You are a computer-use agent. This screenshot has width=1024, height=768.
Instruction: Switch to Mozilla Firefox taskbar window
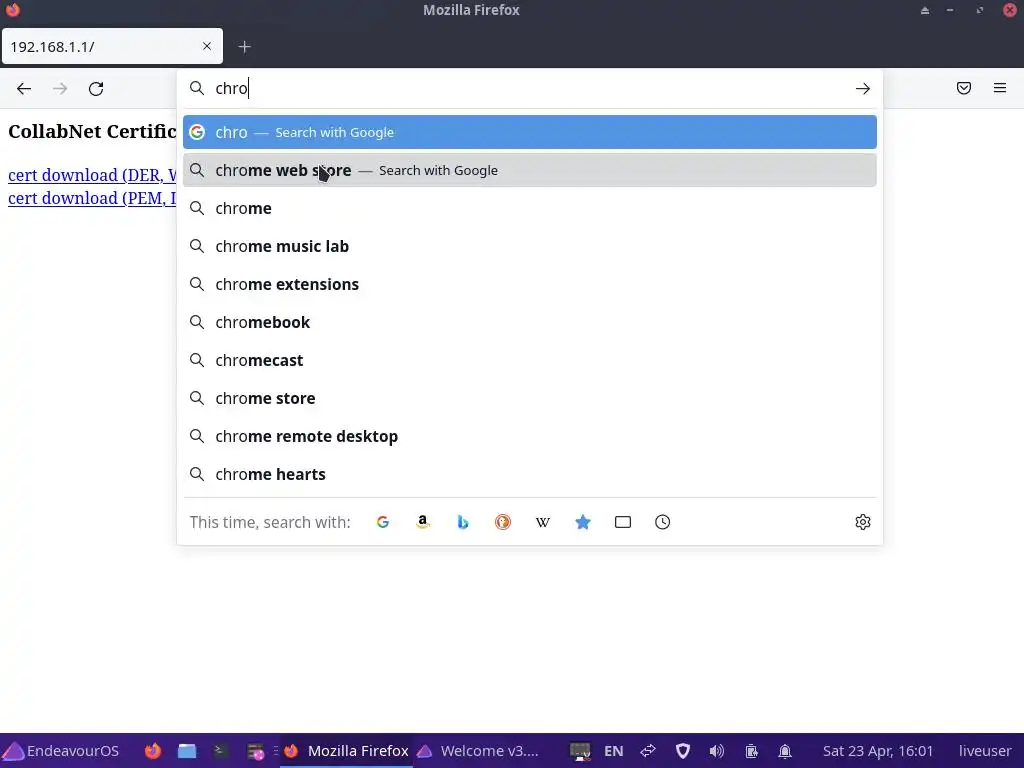click(x=347, y=751)
